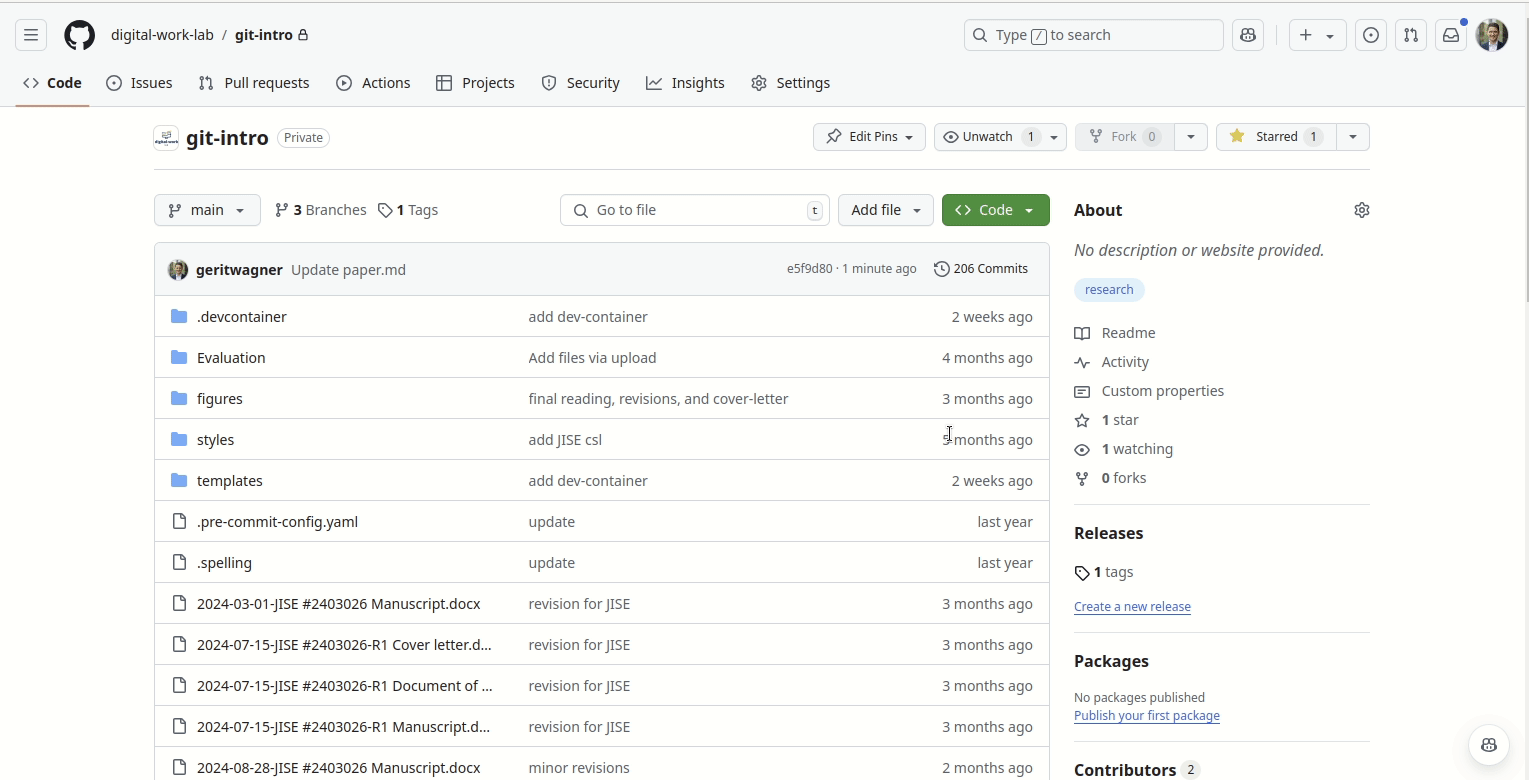The height and width of the screenshot is (780, 1529).
Task: Toggle the Starred button to unstar
Action: tap(1276, 137)
